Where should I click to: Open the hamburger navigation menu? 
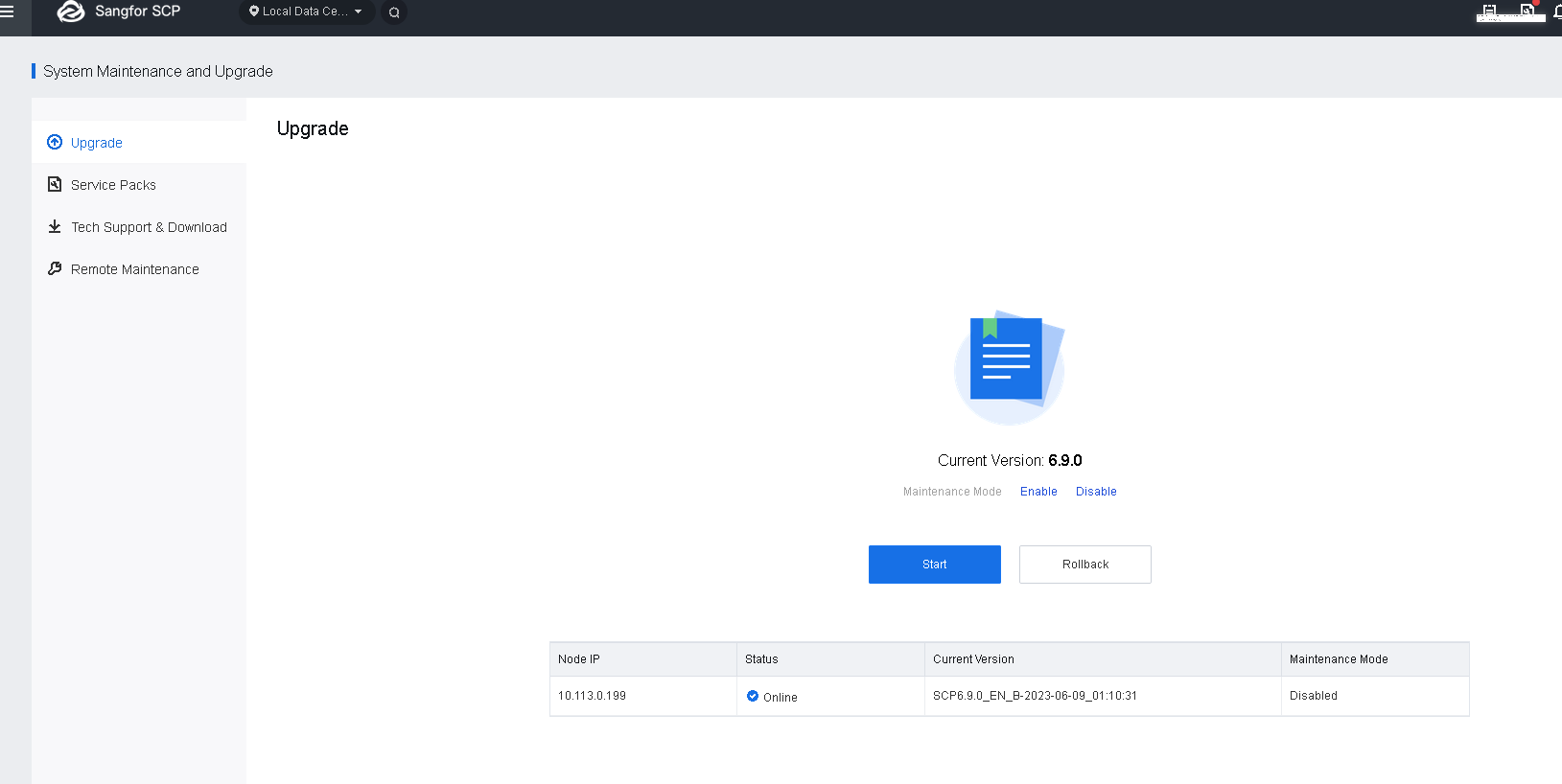7,12
